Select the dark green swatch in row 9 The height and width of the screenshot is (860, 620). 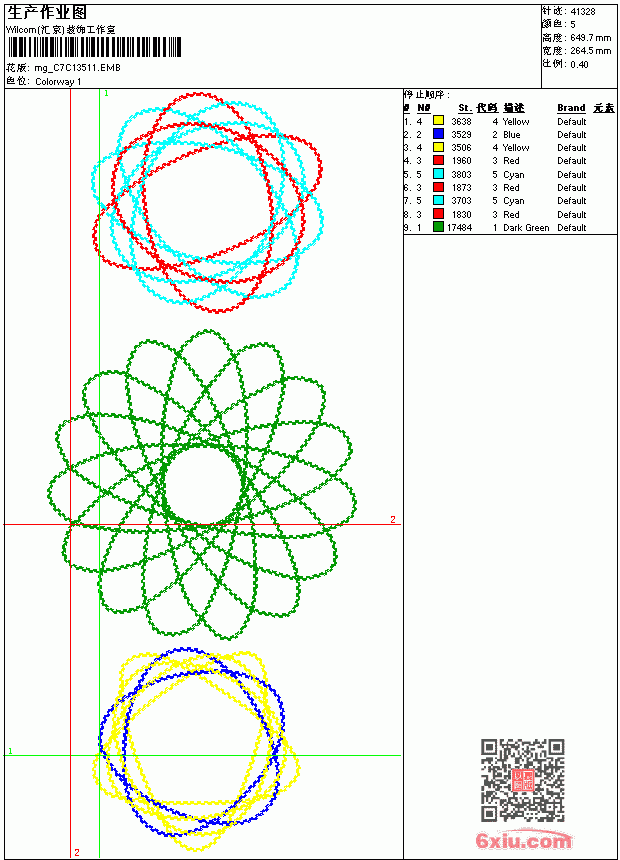pos(438,227)
